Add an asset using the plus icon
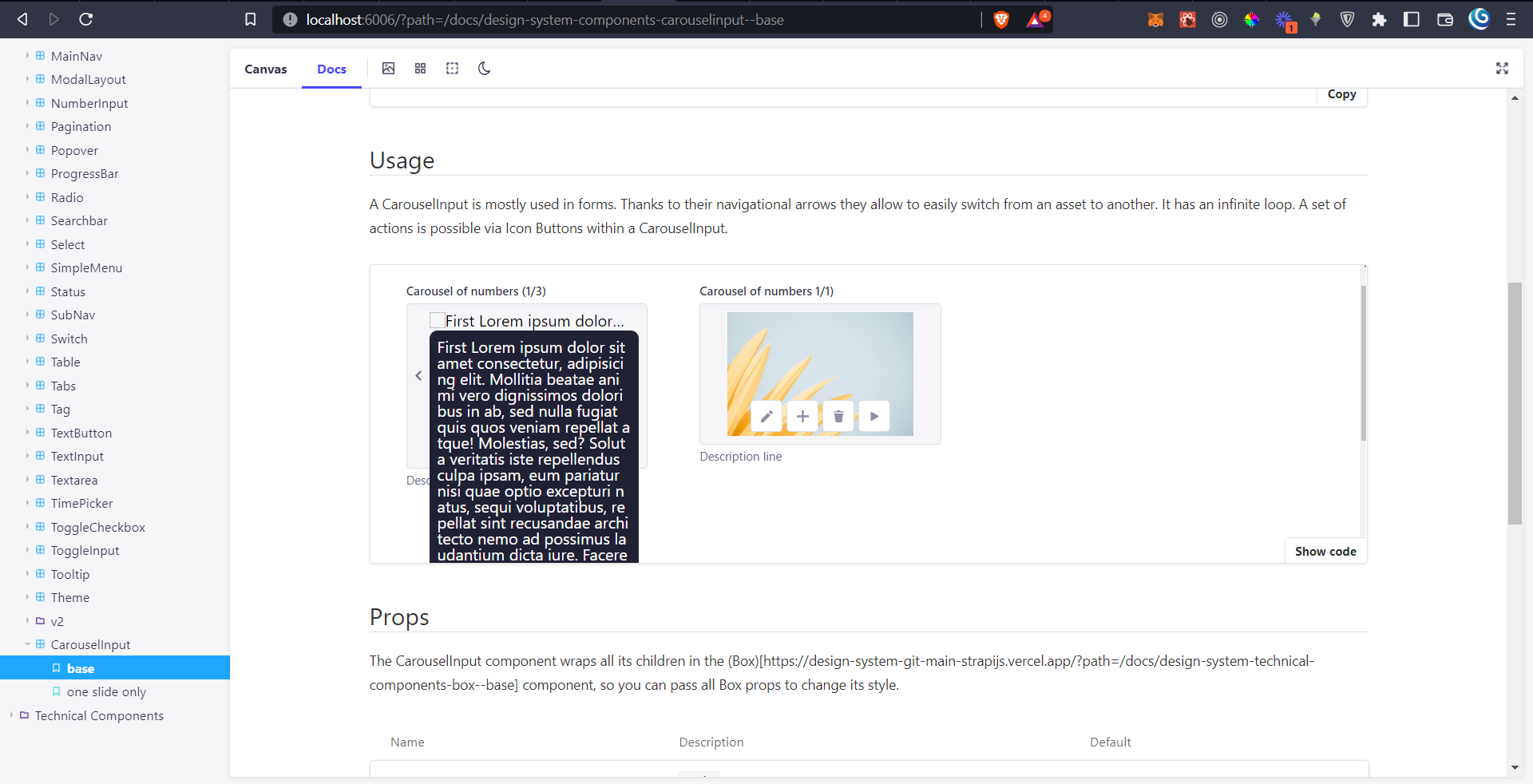 [802, 416]
